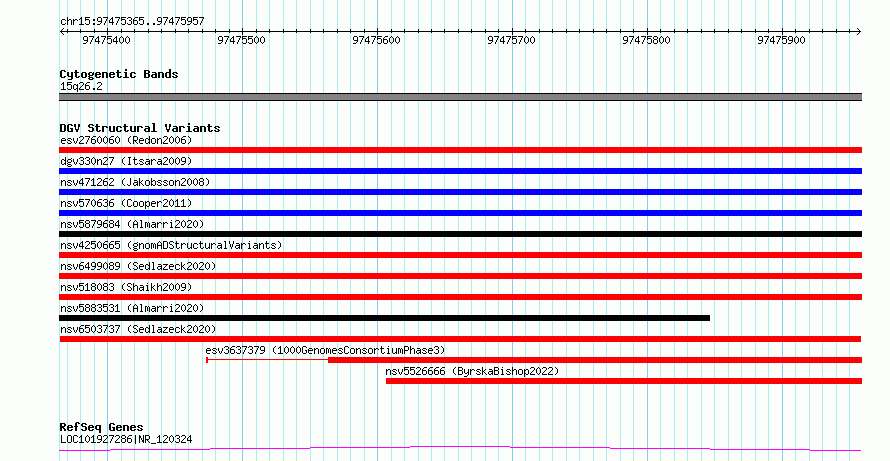Click ruler position 97475400
This screenshot has width=890, height=461.
pos(106,40)
